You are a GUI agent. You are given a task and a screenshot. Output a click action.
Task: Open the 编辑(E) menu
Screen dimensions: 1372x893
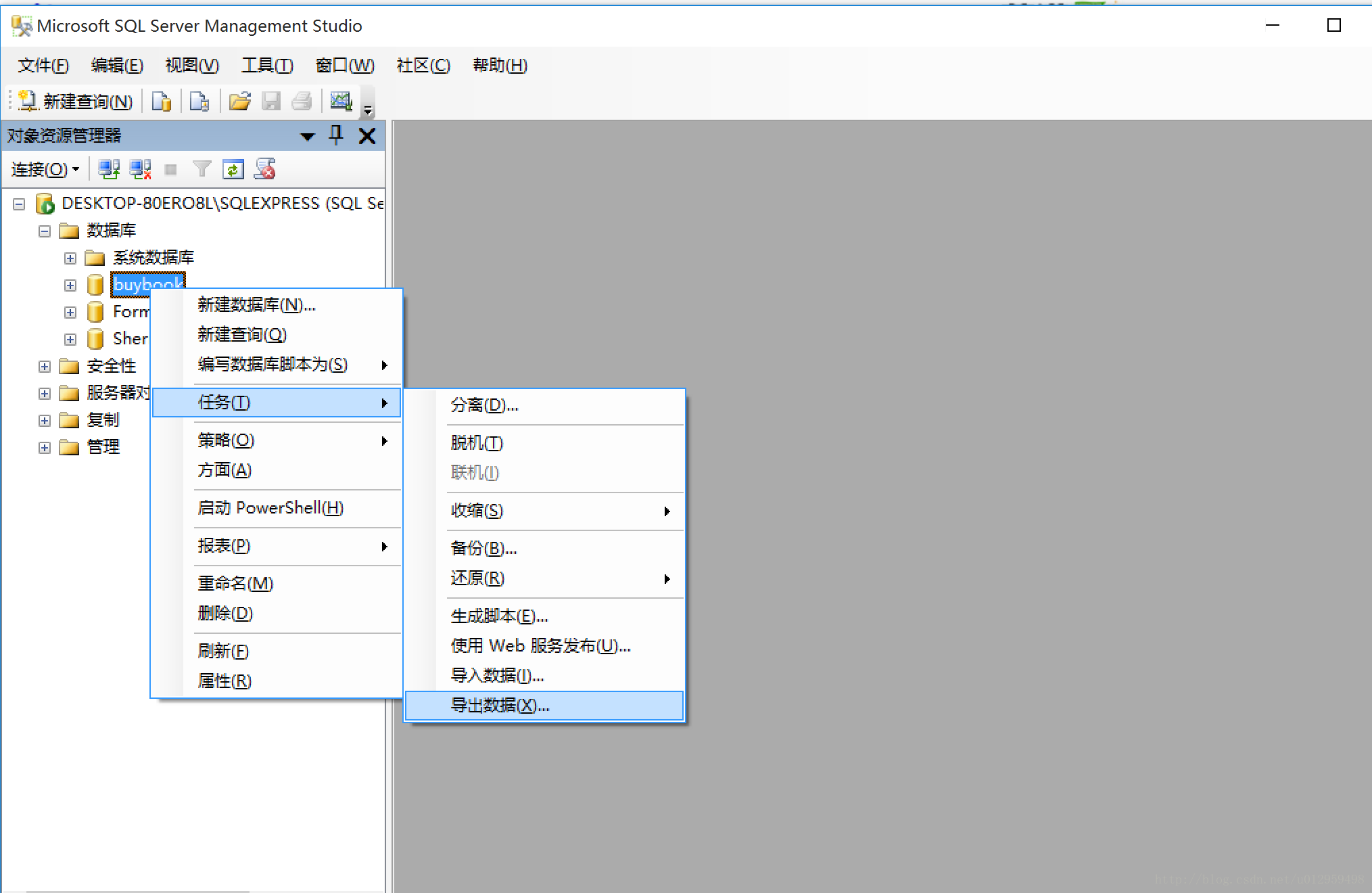117,66
